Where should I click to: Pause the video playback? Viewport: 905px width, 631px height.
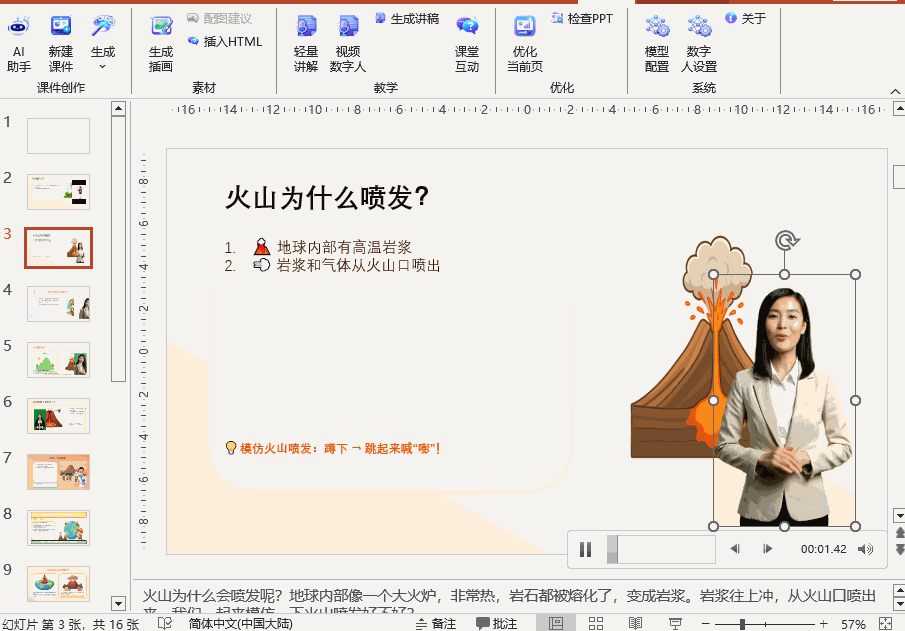click(585, 549)
